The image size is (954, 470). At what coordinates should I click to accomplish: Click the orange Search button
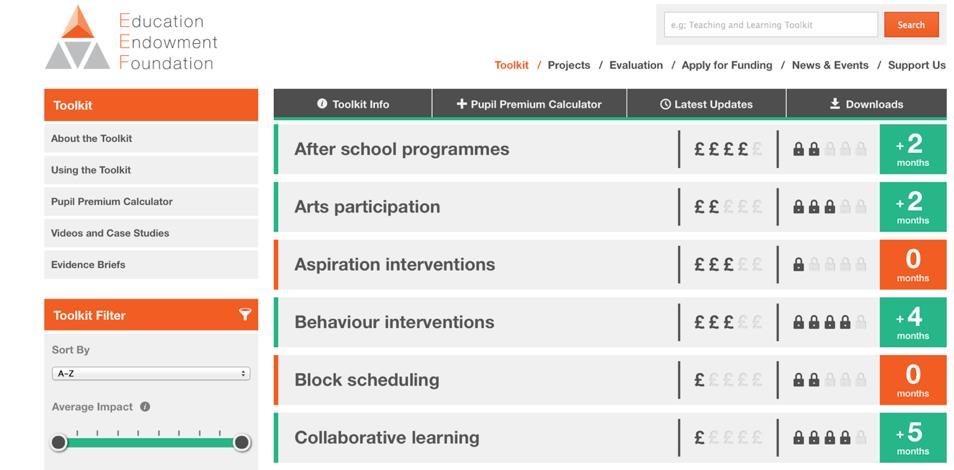point(911,25)
